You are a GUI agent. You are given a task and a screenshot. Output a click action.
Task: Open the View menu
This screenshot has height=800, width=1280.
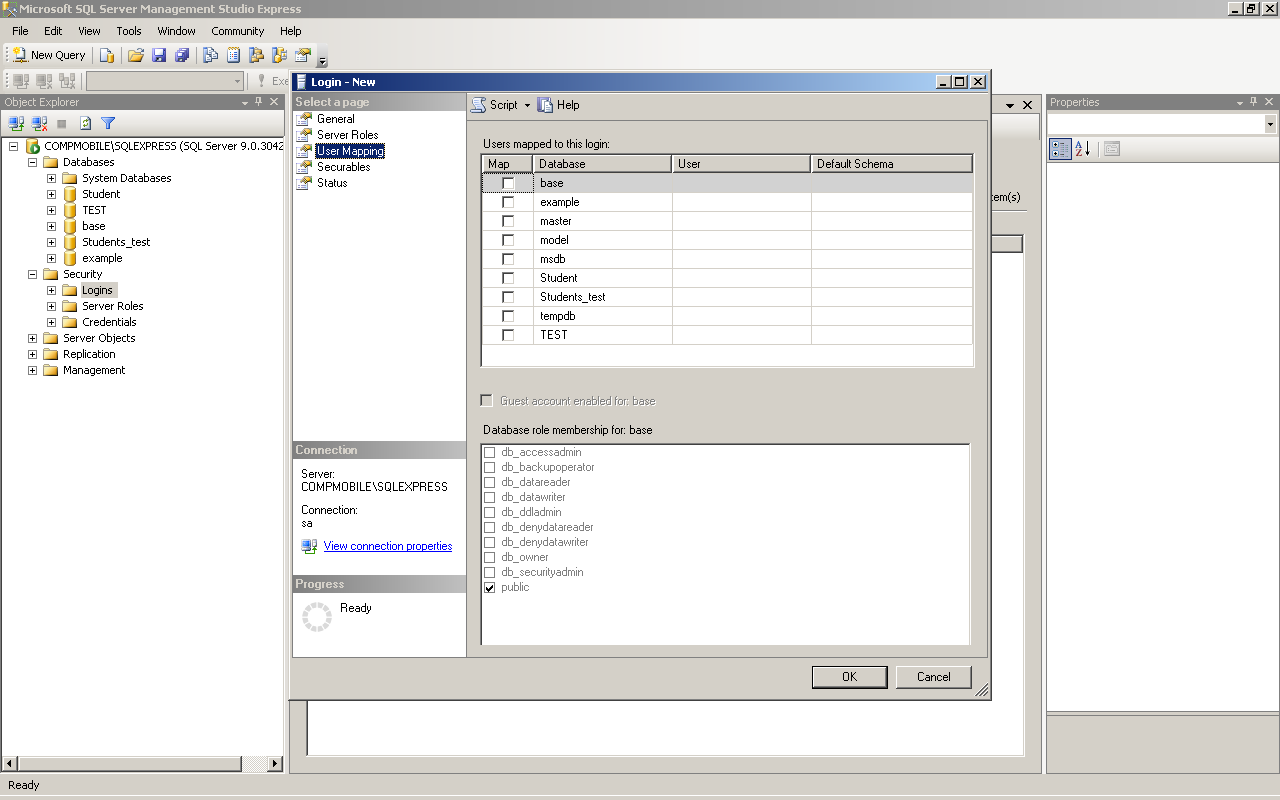[x=89, y=31]
